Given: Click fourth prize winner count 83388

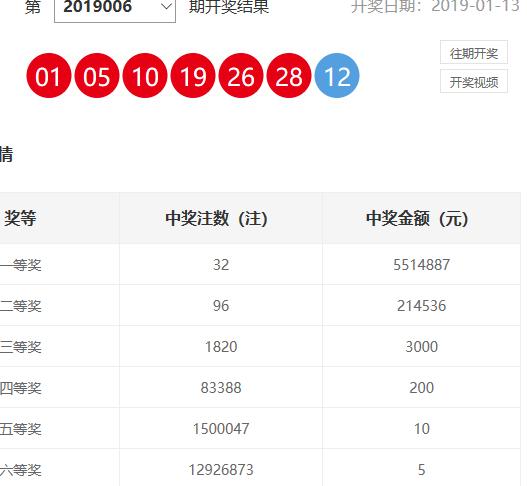Looking at the screenshot, I should click(221, 388).
